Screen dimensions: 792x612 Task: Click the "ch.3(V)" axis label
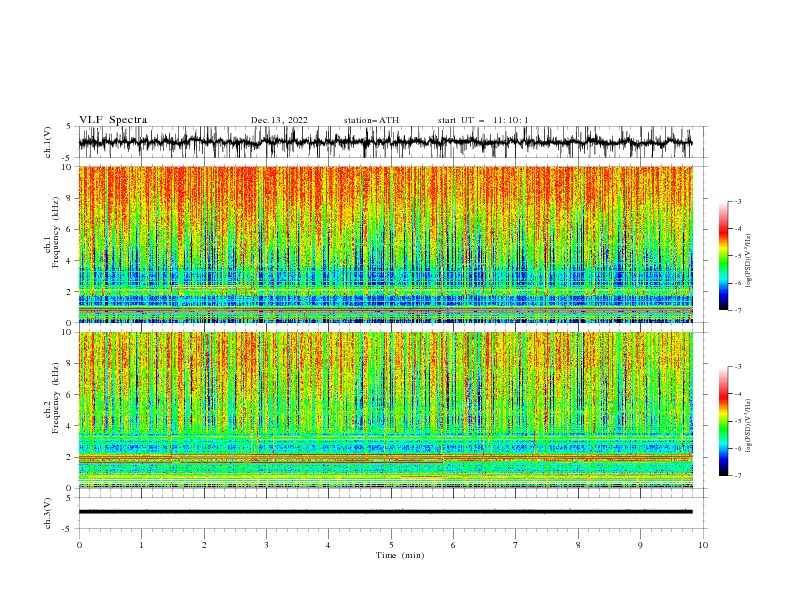[48, 513]
